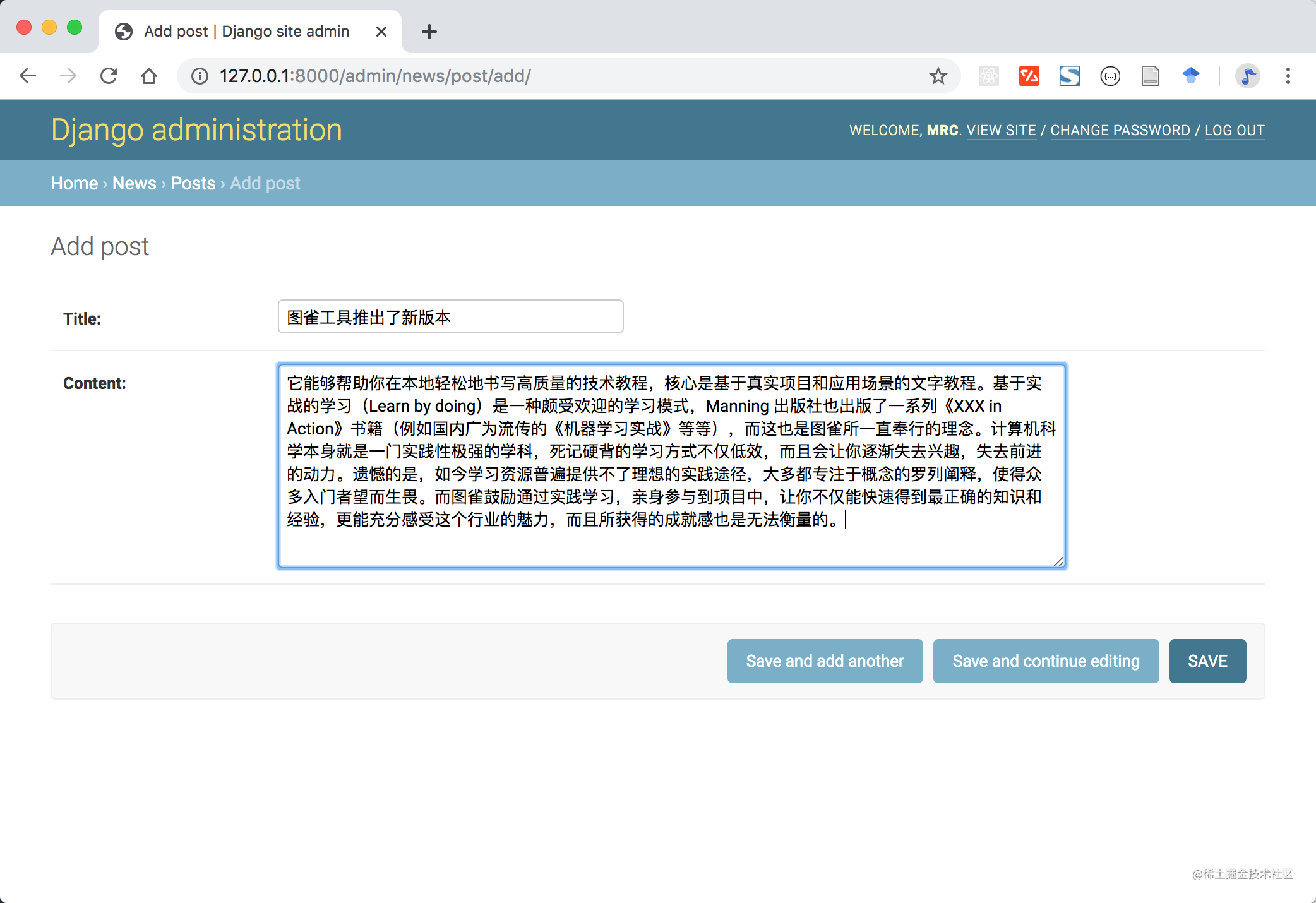The width and height of the screenshot is (1316, 903).
Task: Select the Add post Django site admin tab
Action: coord(249,32)
